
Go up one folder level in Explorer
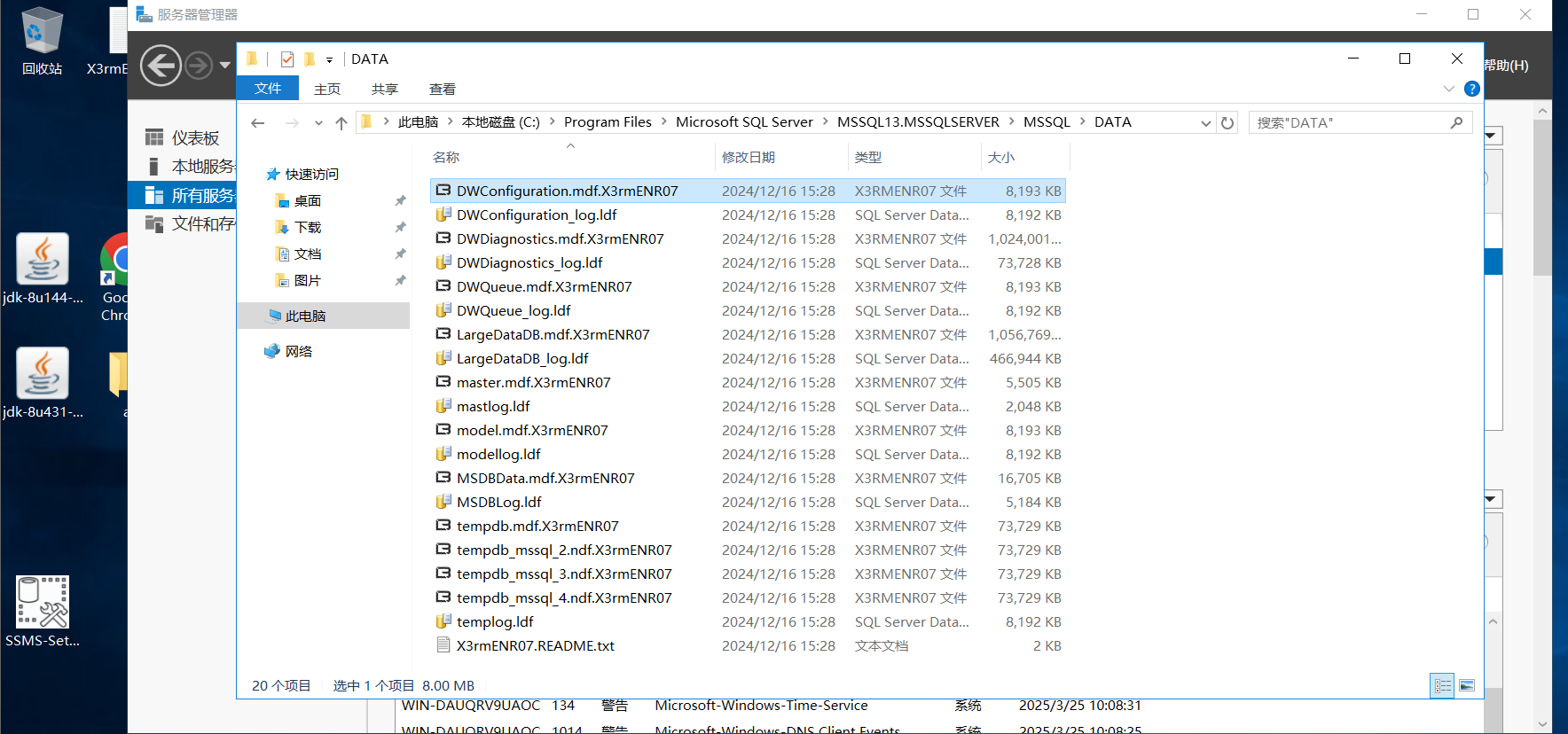point(341,123)
